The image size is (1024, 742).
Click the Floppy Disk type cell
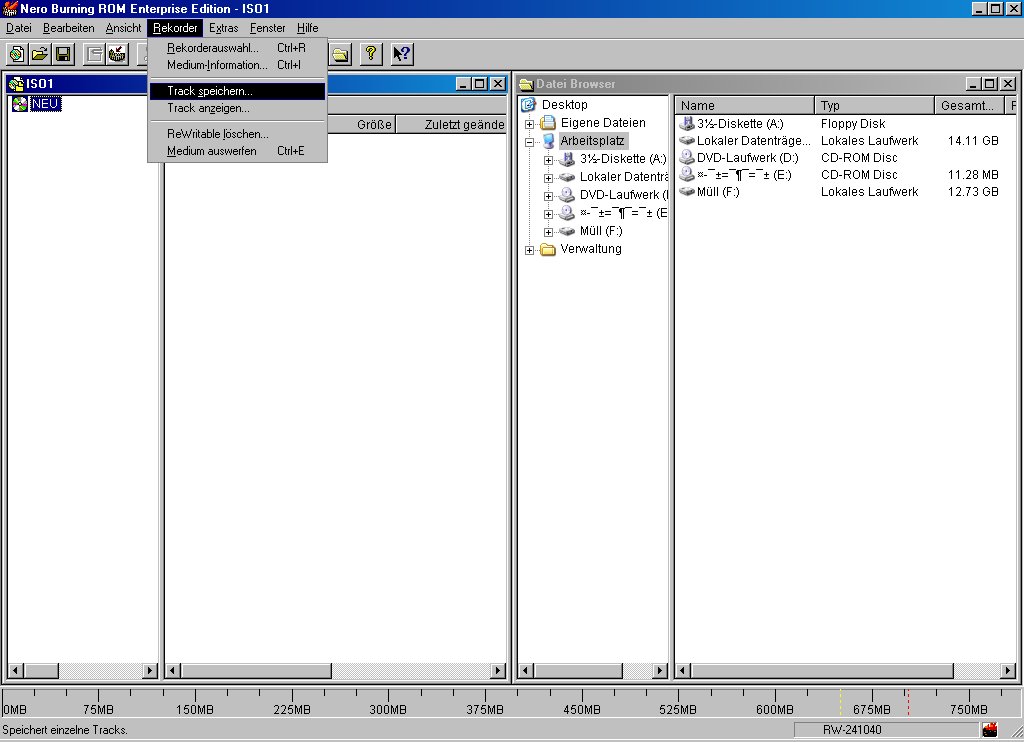point(853,123)
